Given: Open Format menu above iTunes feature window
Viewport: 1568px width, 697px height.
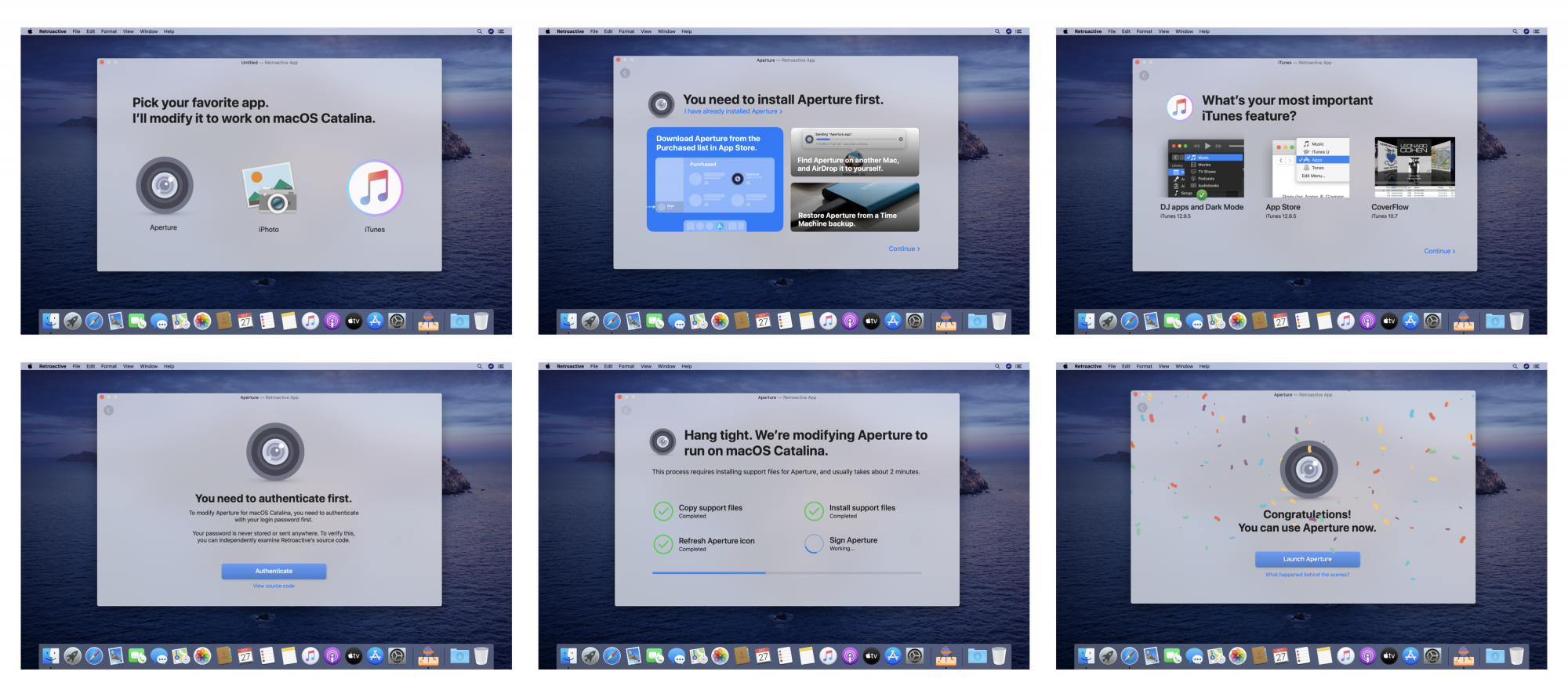Looking at the screenshot, I should point(1145,31).
